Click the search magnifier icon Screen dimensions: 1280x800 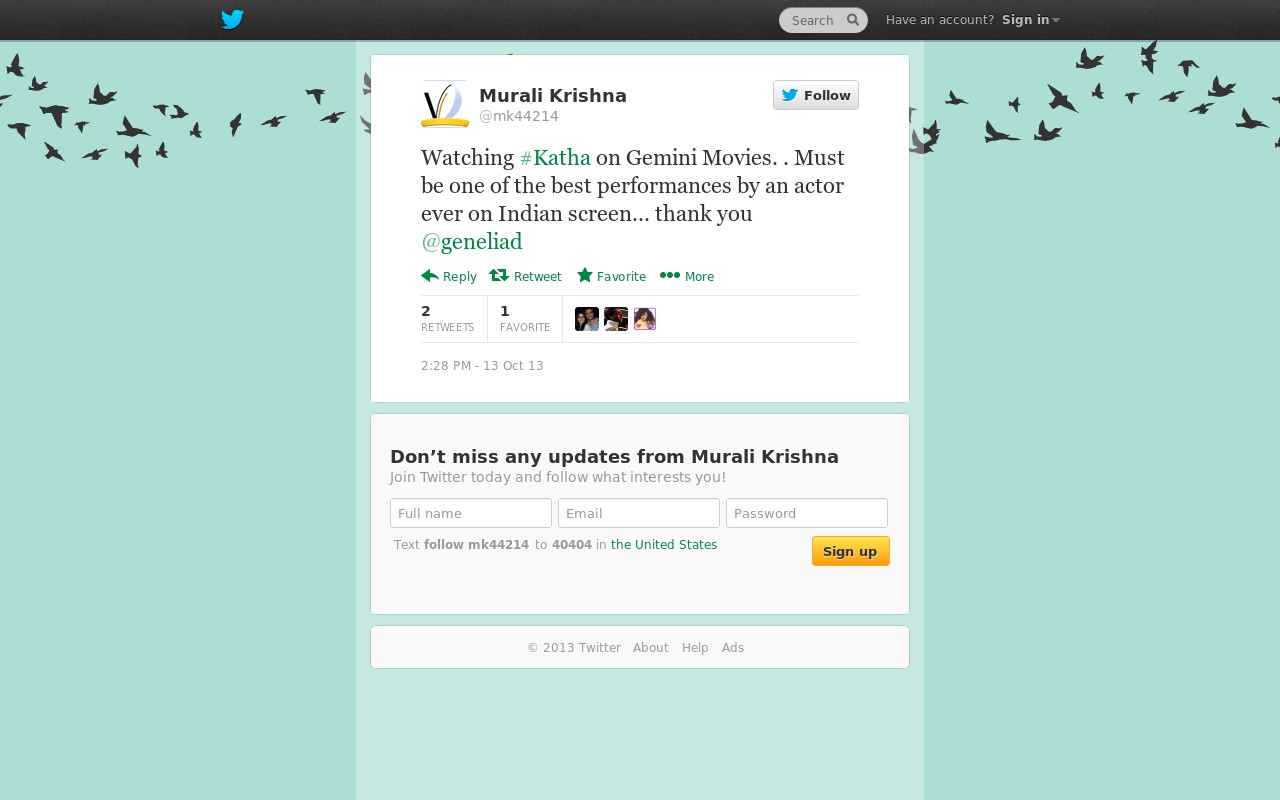[x=853, y=20]
